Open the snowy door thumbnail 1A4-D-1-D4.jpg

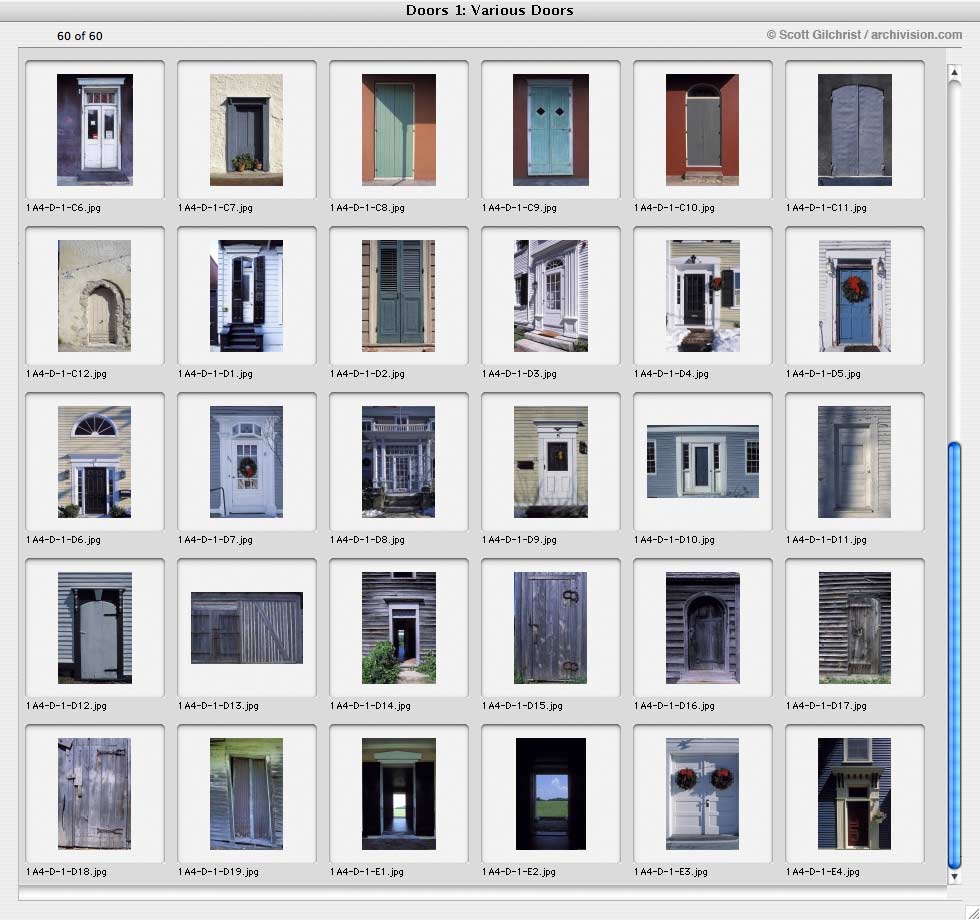click(x=702, y=296)
